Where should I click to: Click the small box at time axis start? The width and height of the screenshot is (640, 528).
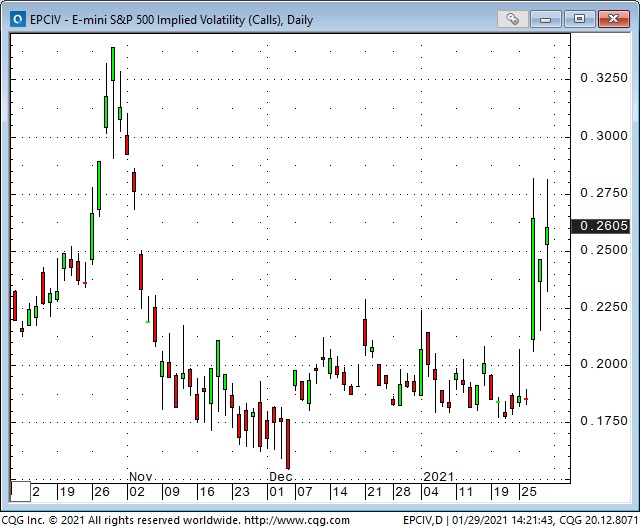point(20,491)
